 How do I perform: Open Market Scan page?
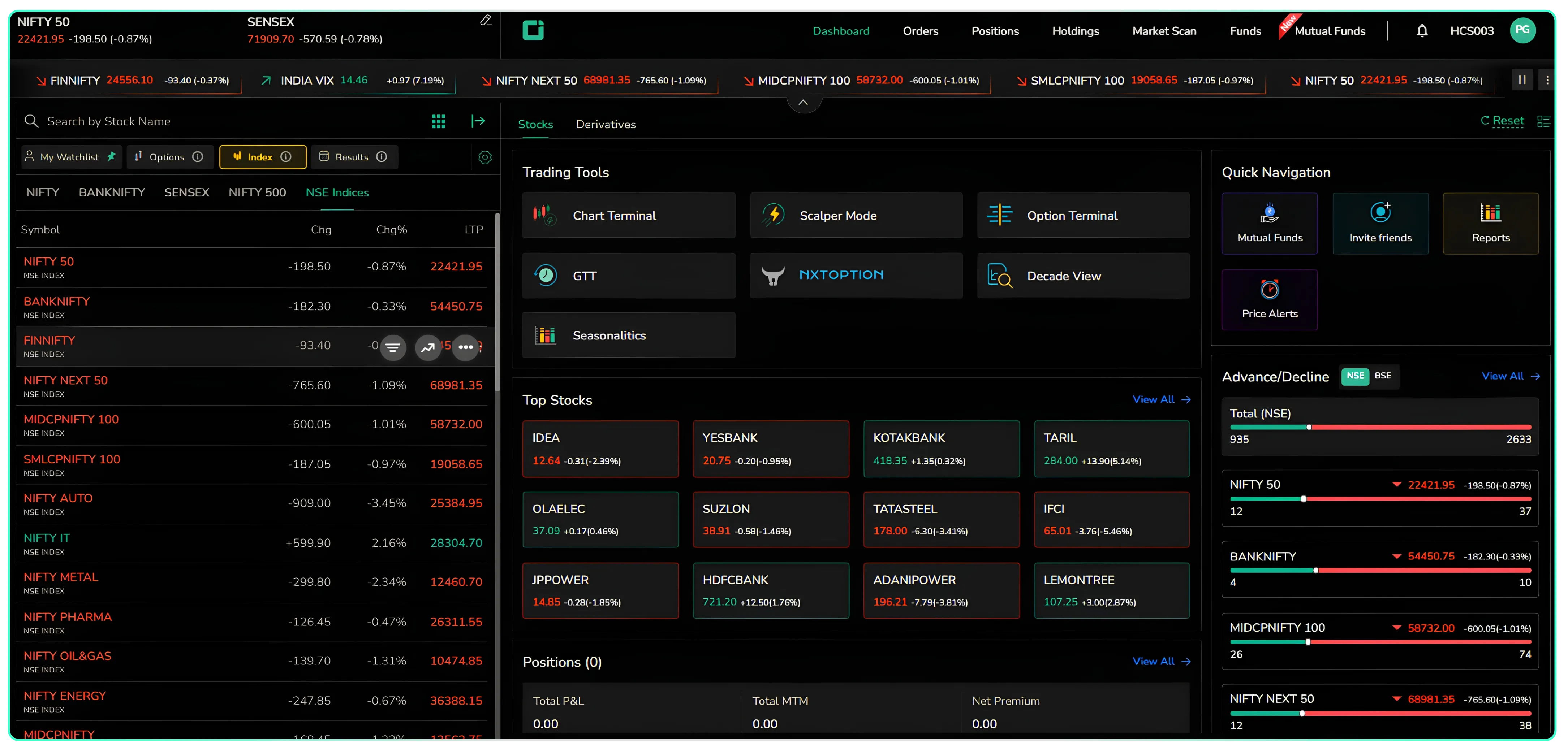1164,31
